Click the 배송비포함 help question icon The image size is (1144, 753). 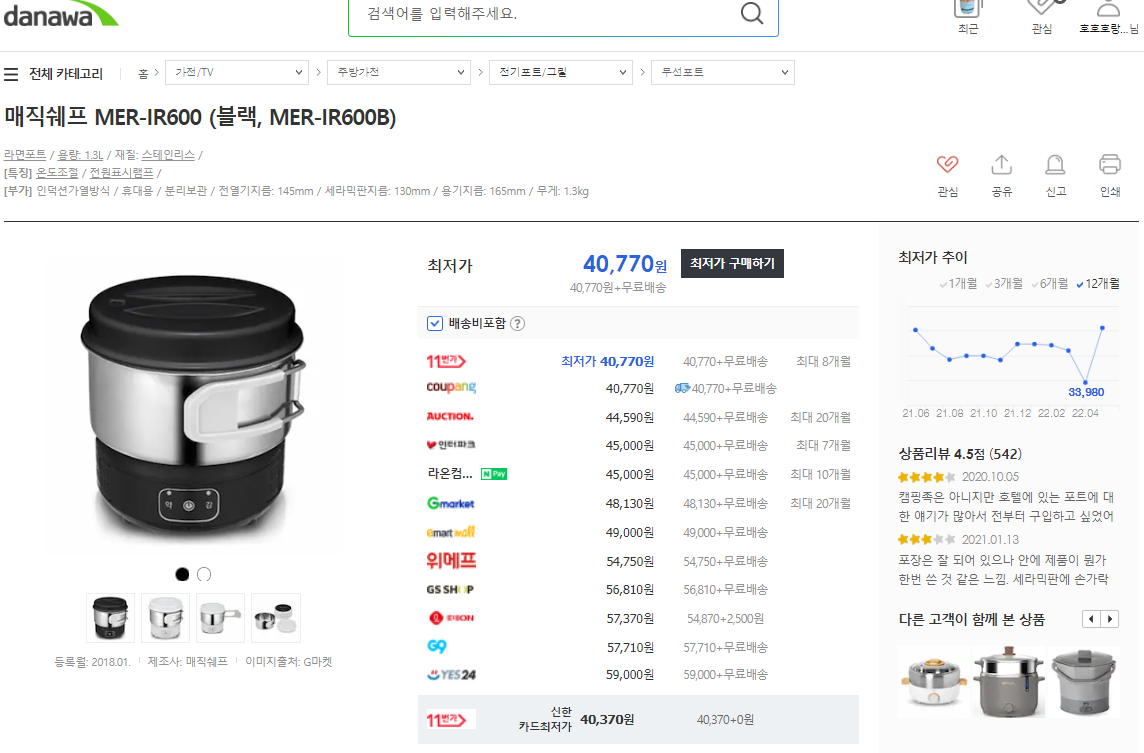517,323
